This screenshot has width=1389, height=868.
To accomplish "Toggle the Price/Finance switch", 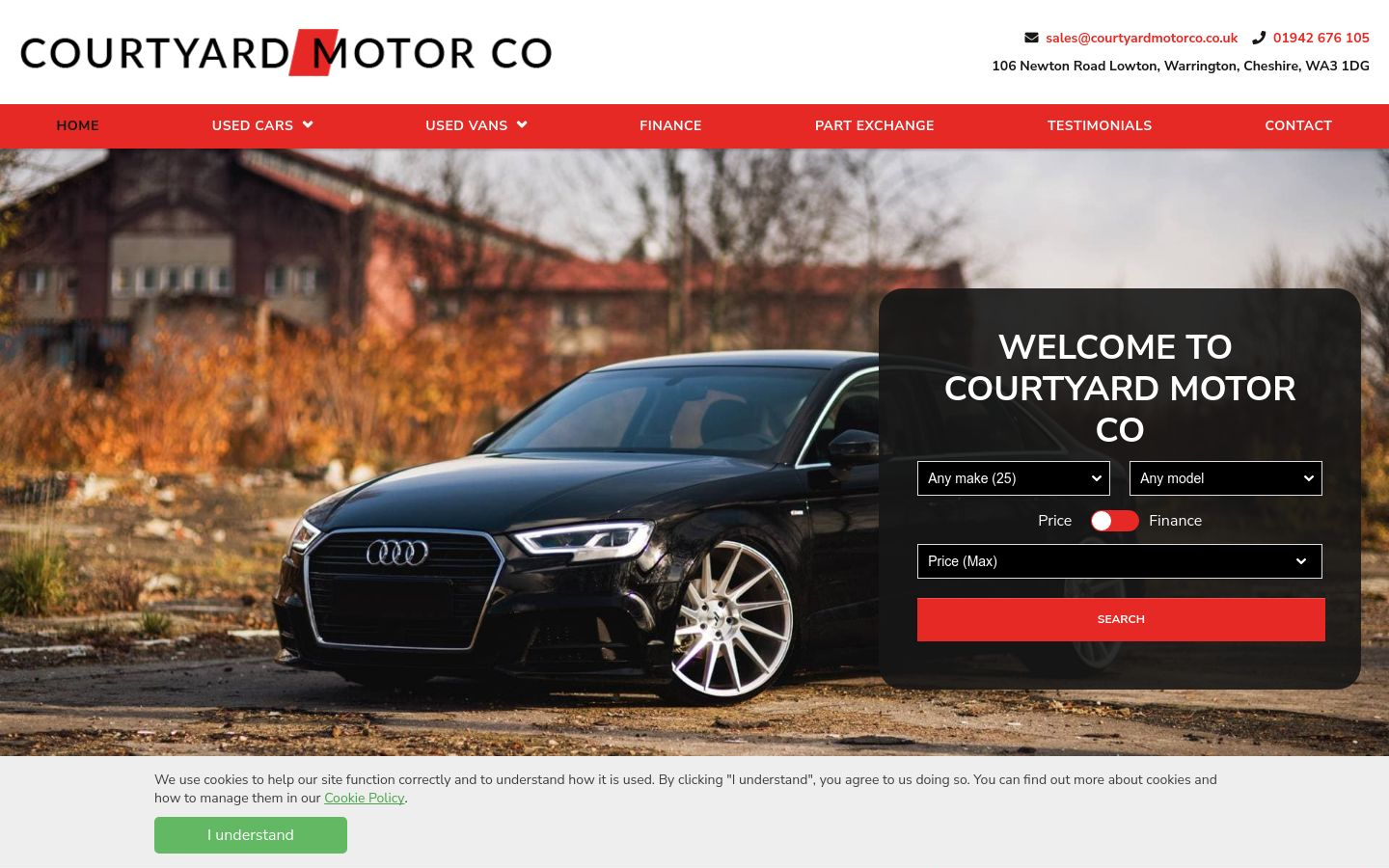I will point(1114,521).
